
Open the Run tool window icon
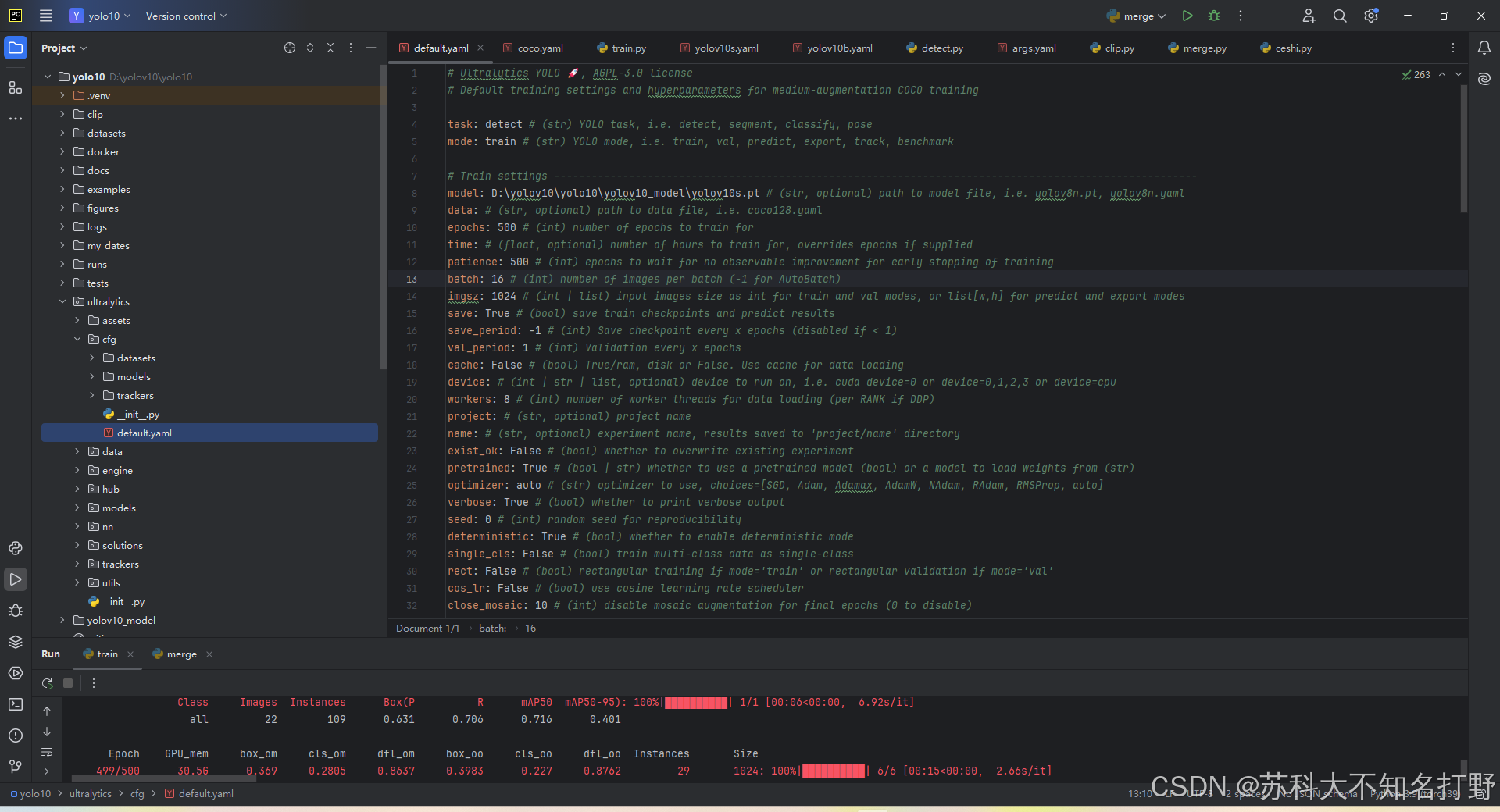point(16,579)
